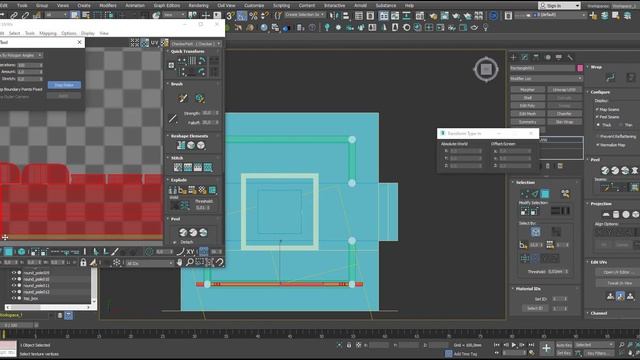This screenshot has width=640, height=360.
Task: Click the select and link chain icon
Action: (14, 16)
